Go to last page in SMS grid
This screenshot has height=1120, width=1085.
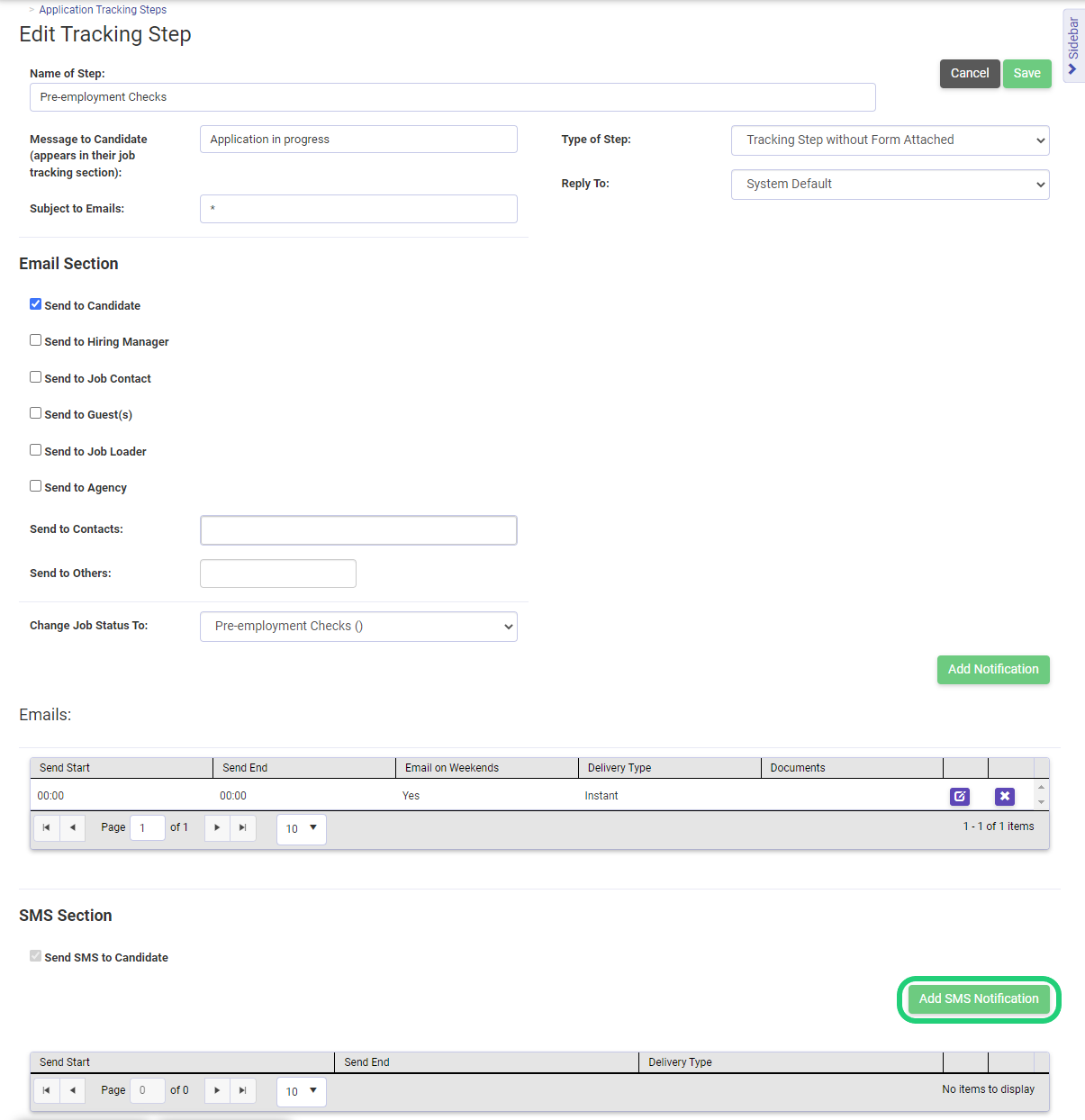coord(243,1090)
